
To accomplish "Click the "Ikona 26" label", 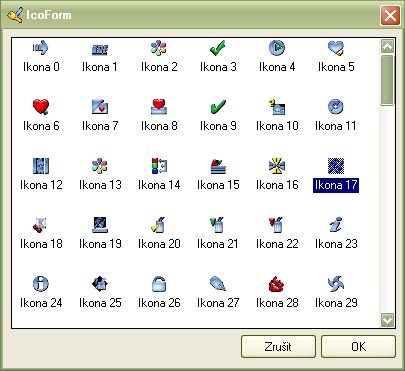I will point(159,303).
